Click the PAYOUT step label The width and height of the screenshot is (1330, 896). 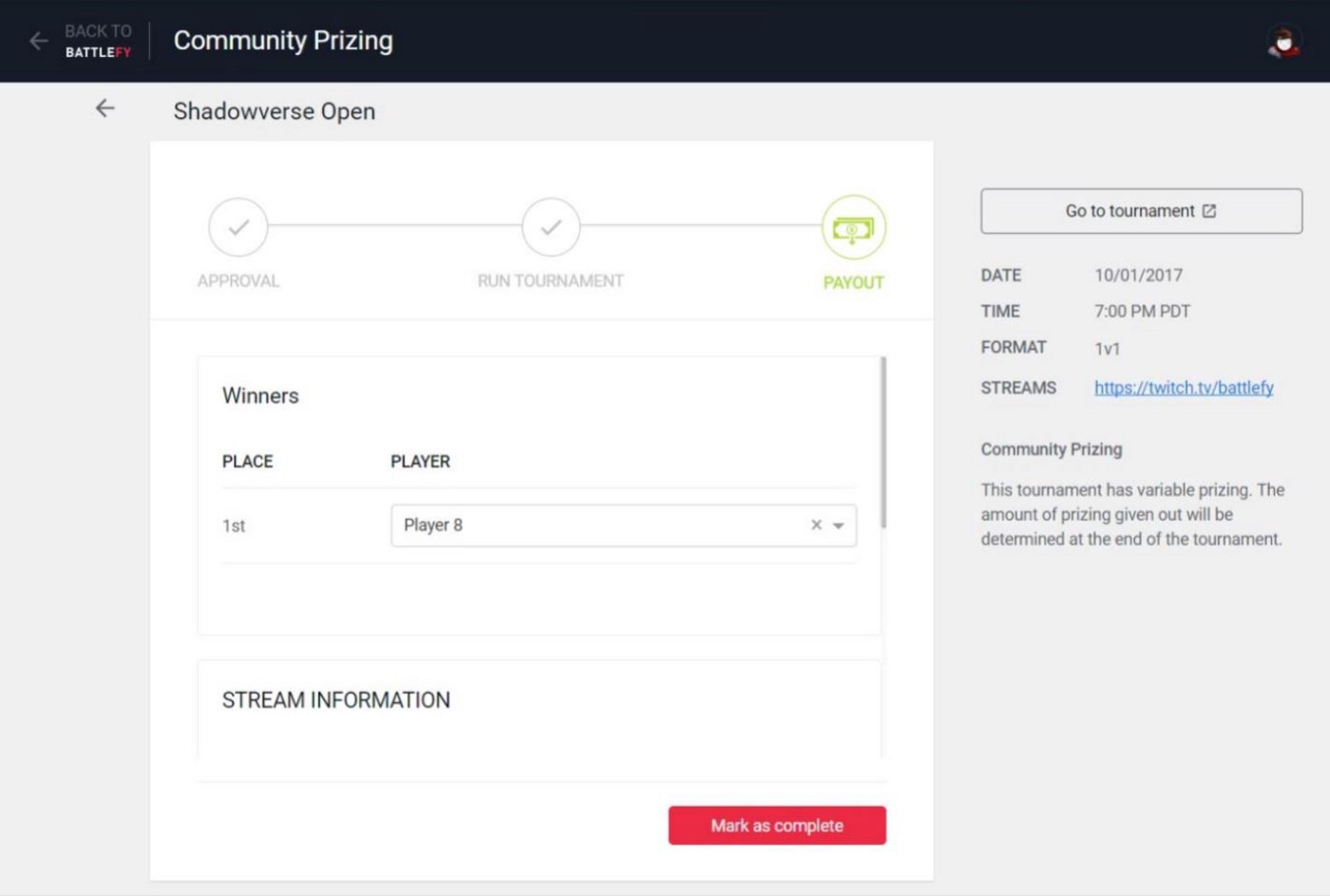coord(853,282)
